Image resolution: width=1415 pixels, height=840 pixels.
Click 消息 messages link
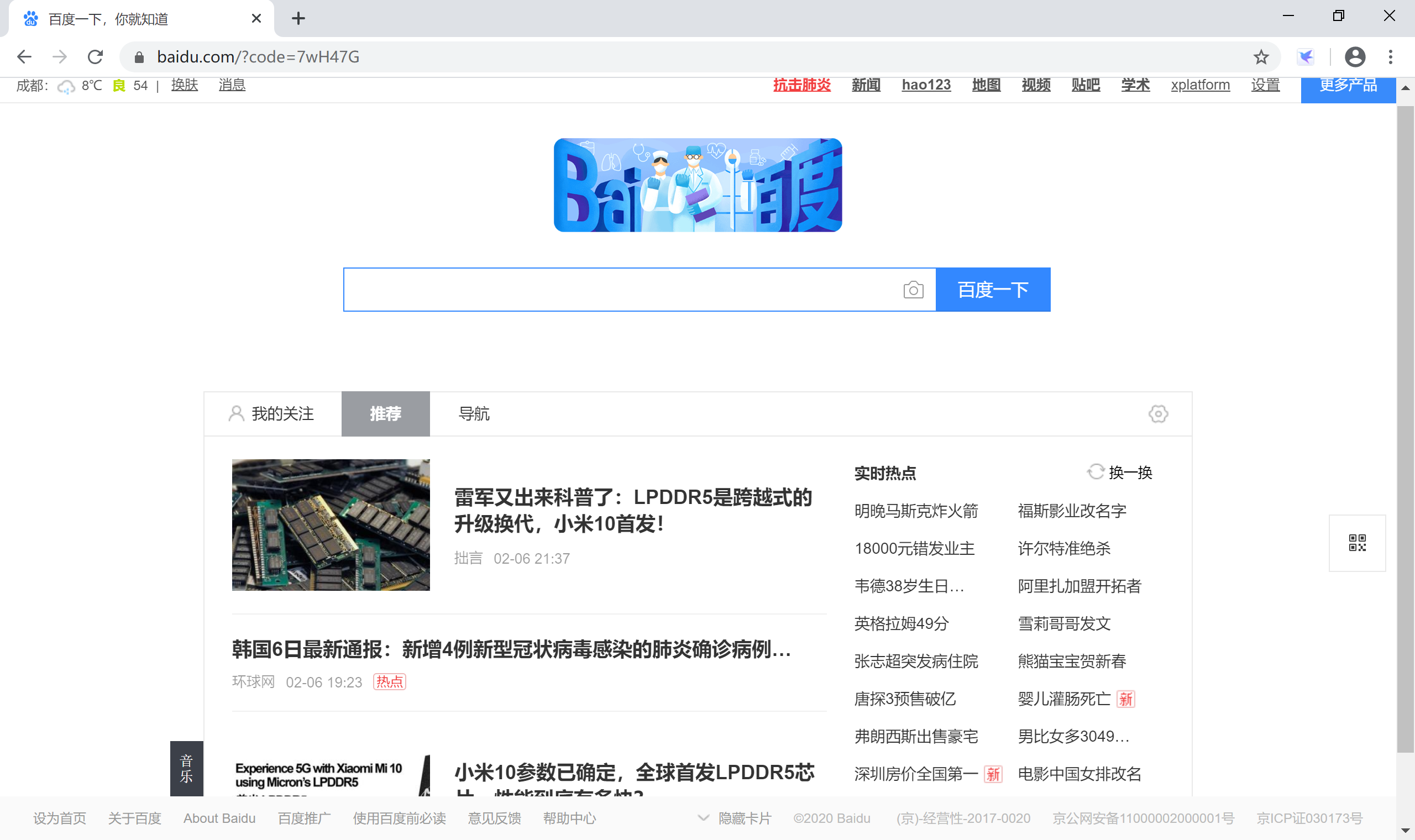pos(232,85)
